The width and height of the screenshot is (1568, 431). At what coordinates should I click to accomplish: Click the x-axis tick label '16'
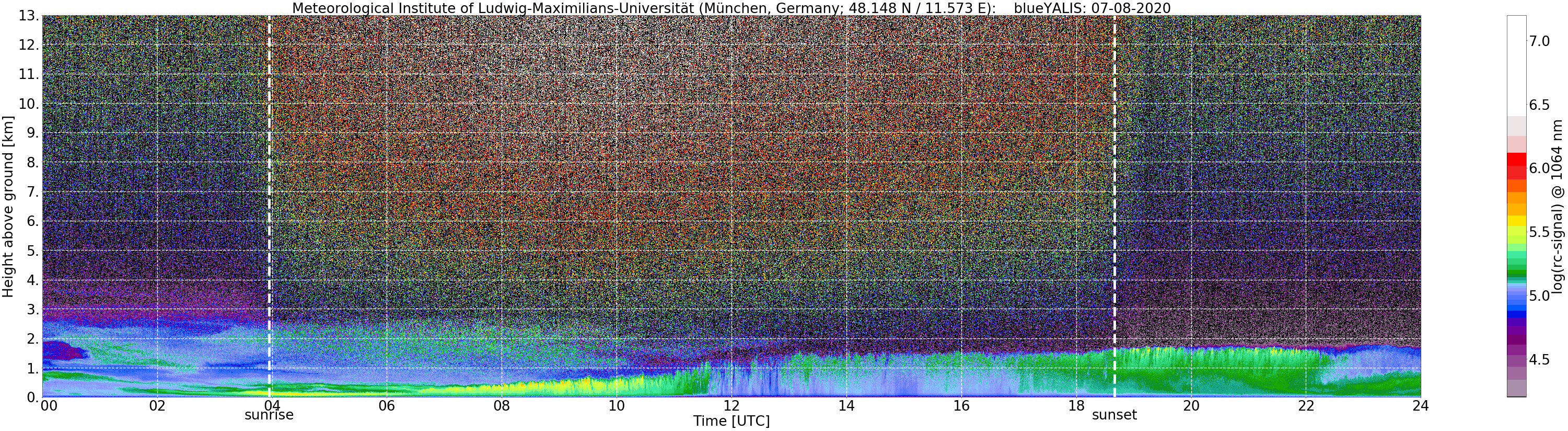click(961, 406)
